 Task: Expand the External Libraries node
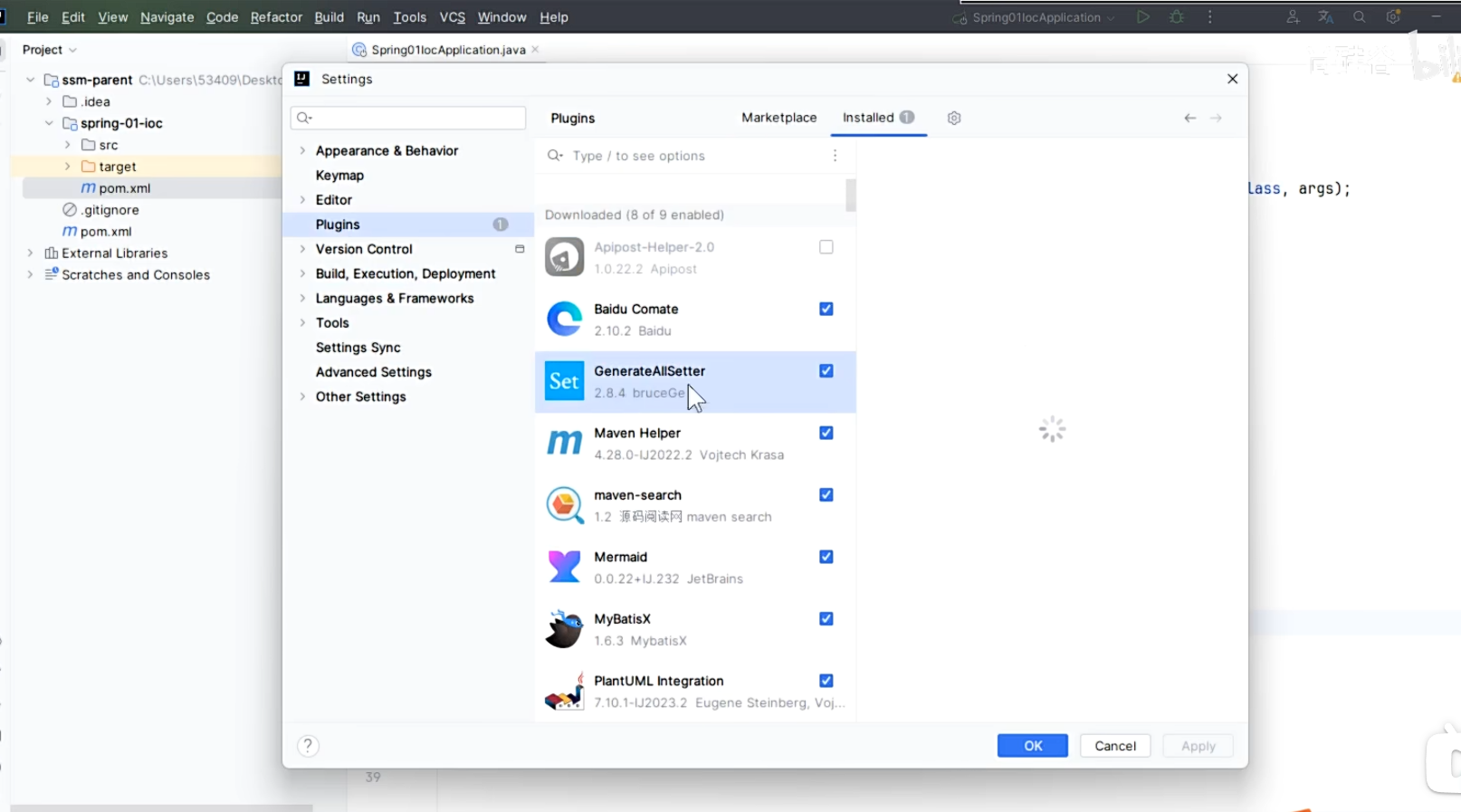pyautogui.click(x=30, y=253)
